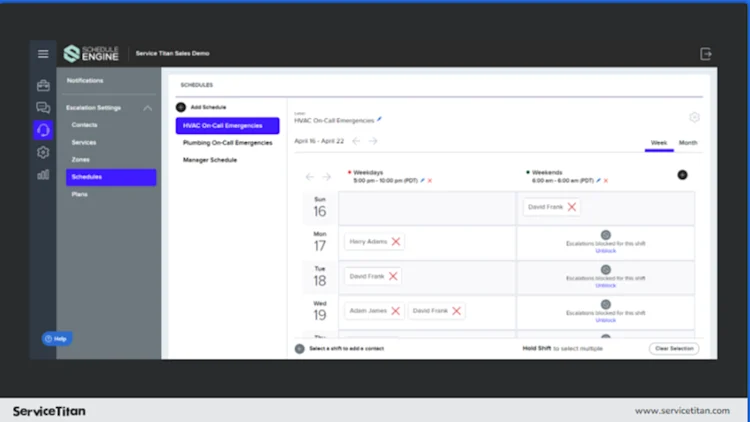This screenshot has height=422, width=750.
Task: Open the gear settings sidebar icon
Action: (x=43, y=152)
